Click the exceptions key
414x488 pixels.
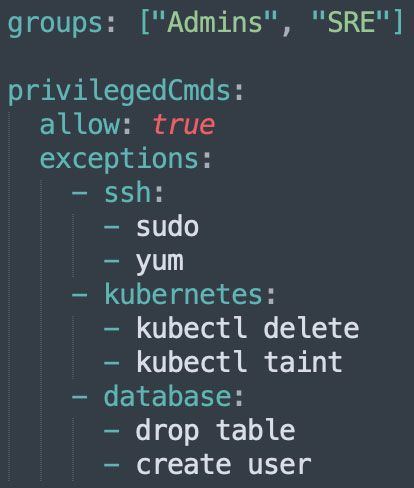(x=119, y=159)
